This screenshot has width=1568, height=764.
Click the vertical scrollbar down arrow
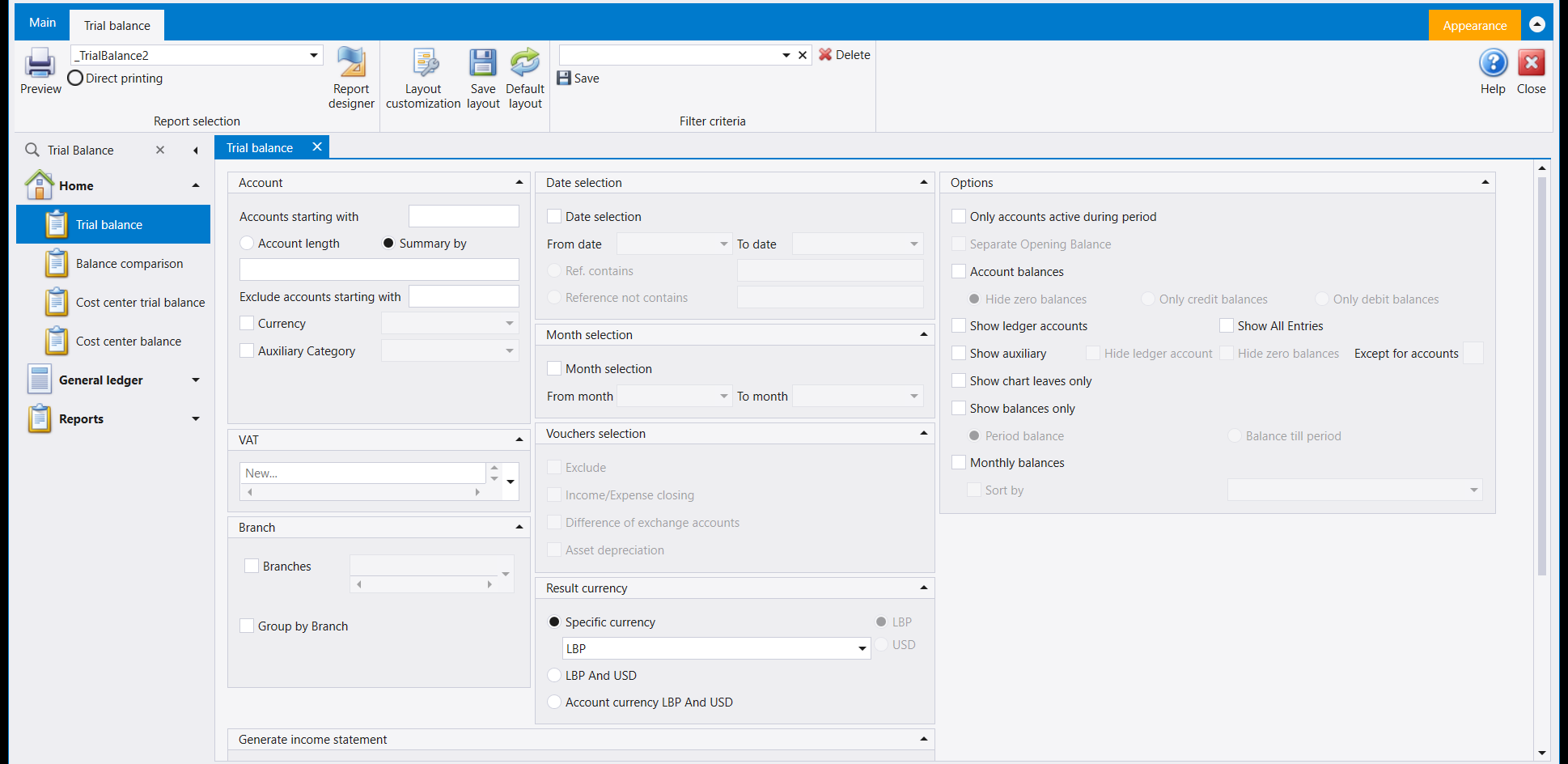[x=1542, y=753]
